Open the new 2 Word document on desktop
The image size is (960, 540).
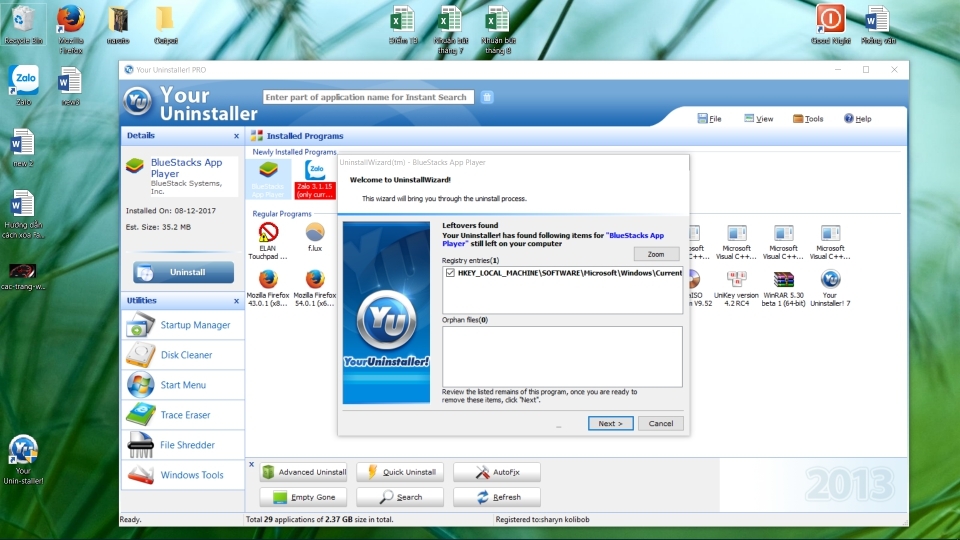[23, 148]
